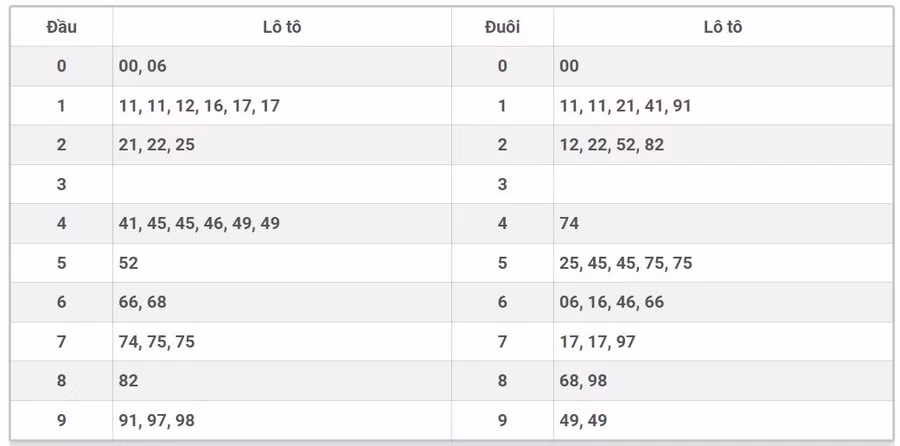Screen dimensions: 900x446
Task: Click the cell containing only 74
Action: tap(569, 224)
